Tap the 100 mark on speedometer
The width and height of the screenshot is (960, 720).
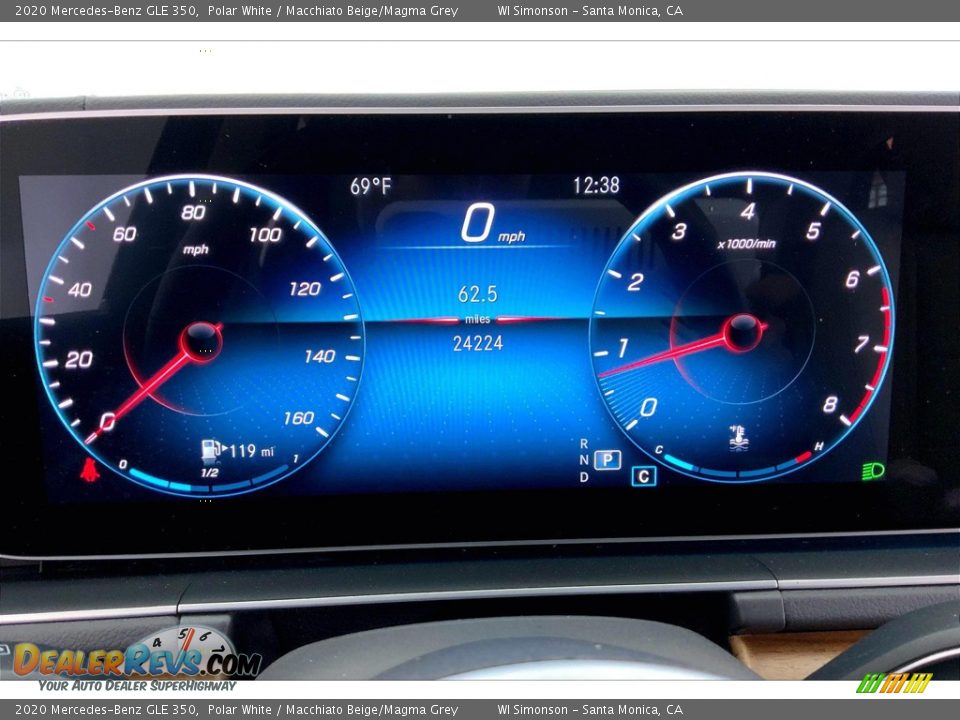click(265, 234)
